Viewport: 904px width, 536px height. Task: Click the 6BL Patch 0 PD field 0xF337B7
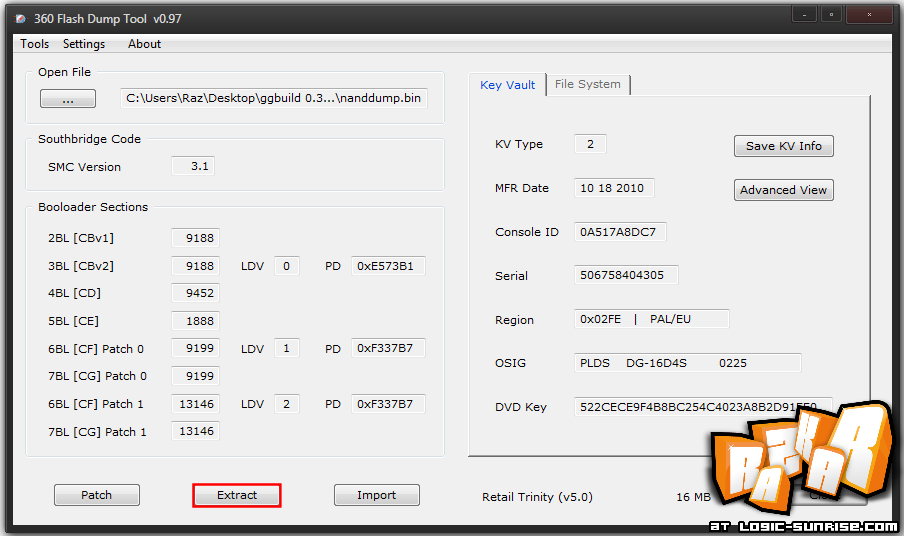(389, 348)
